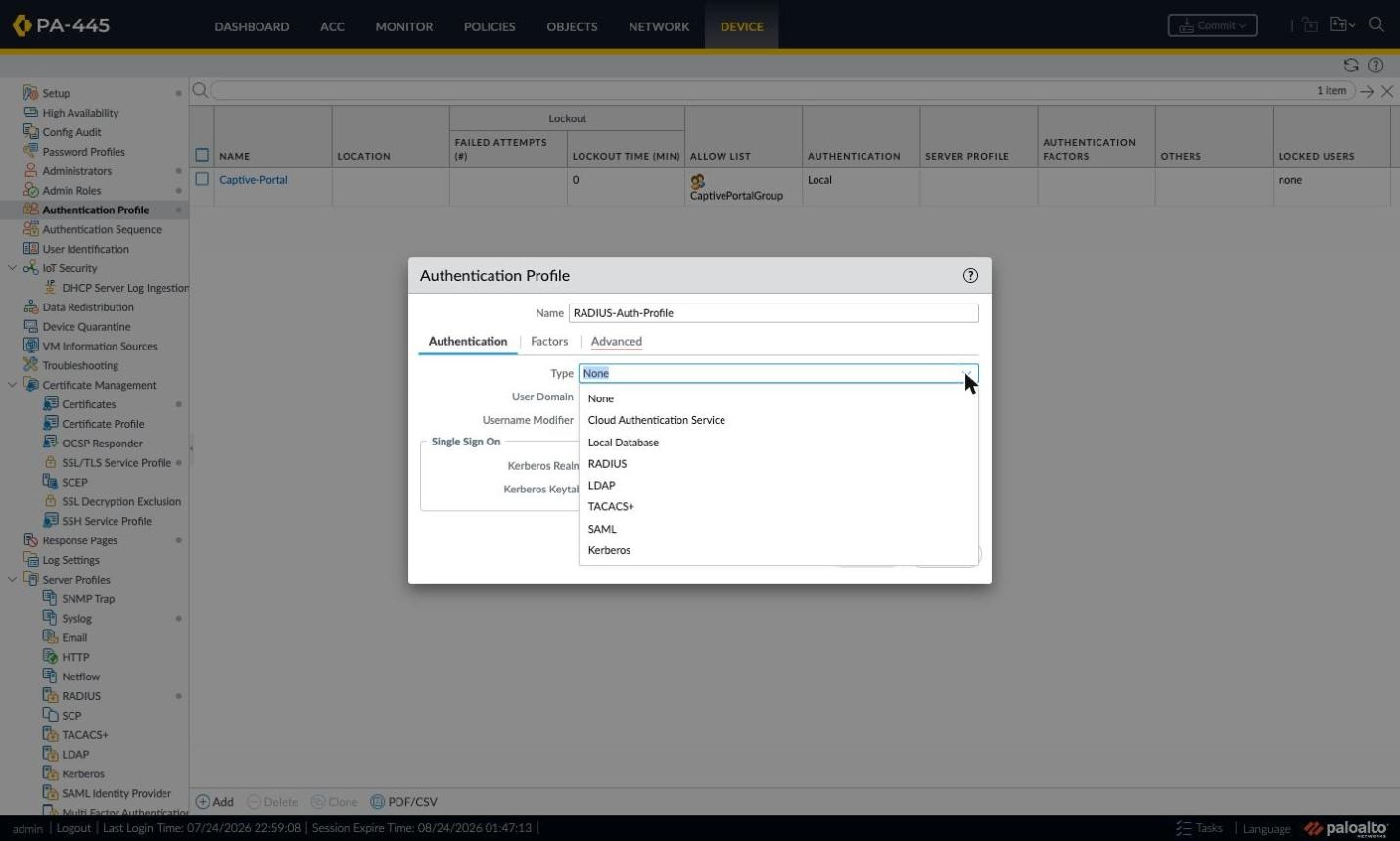Check the Captive-Portal row checkbox
The height and width of the screenshot is (841, 1400).
(x=202, y=179)
